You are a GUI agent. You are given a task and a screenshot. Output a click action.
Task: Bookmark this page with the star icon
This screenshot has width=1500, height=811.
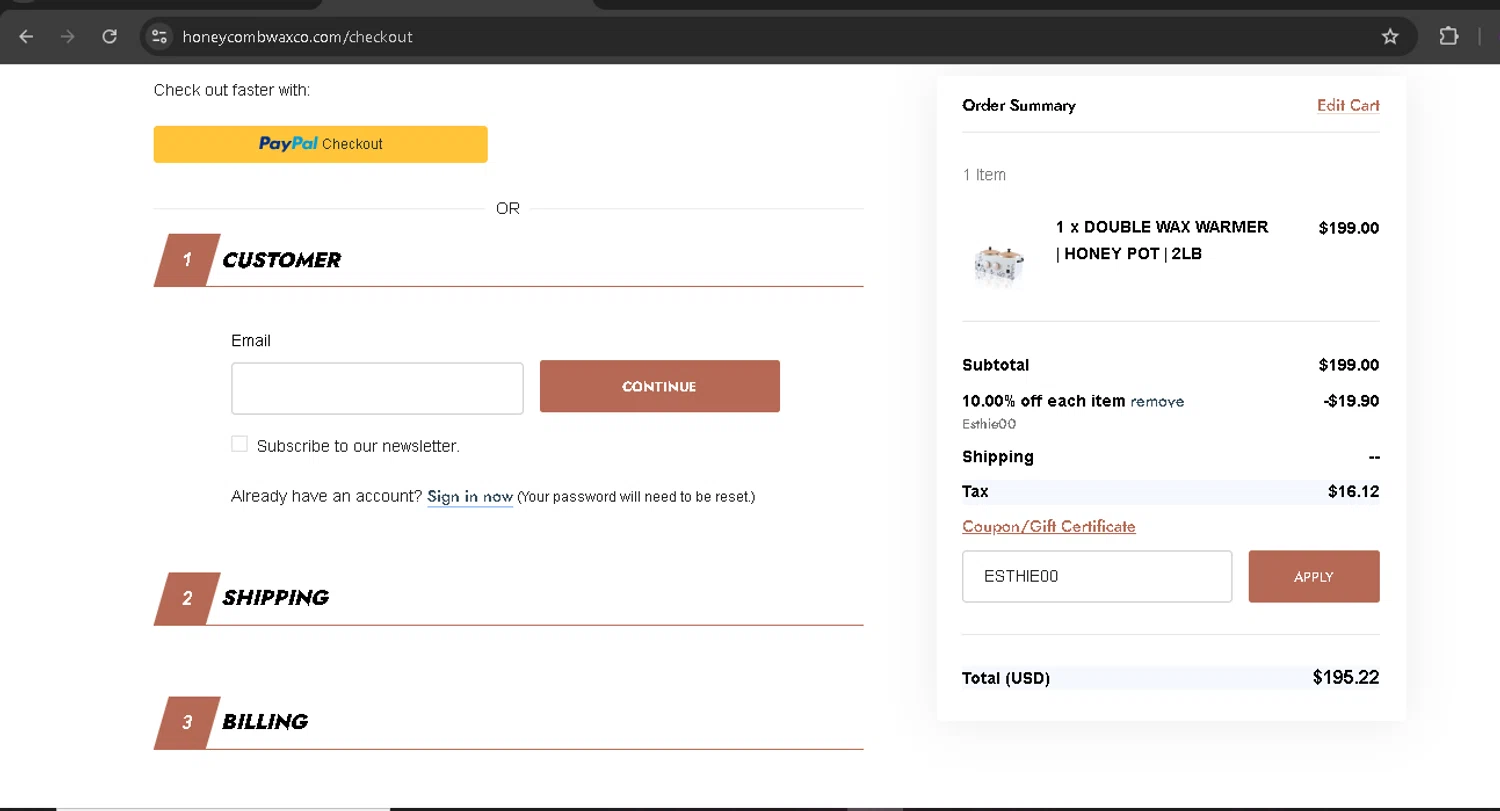(1390, 37)
